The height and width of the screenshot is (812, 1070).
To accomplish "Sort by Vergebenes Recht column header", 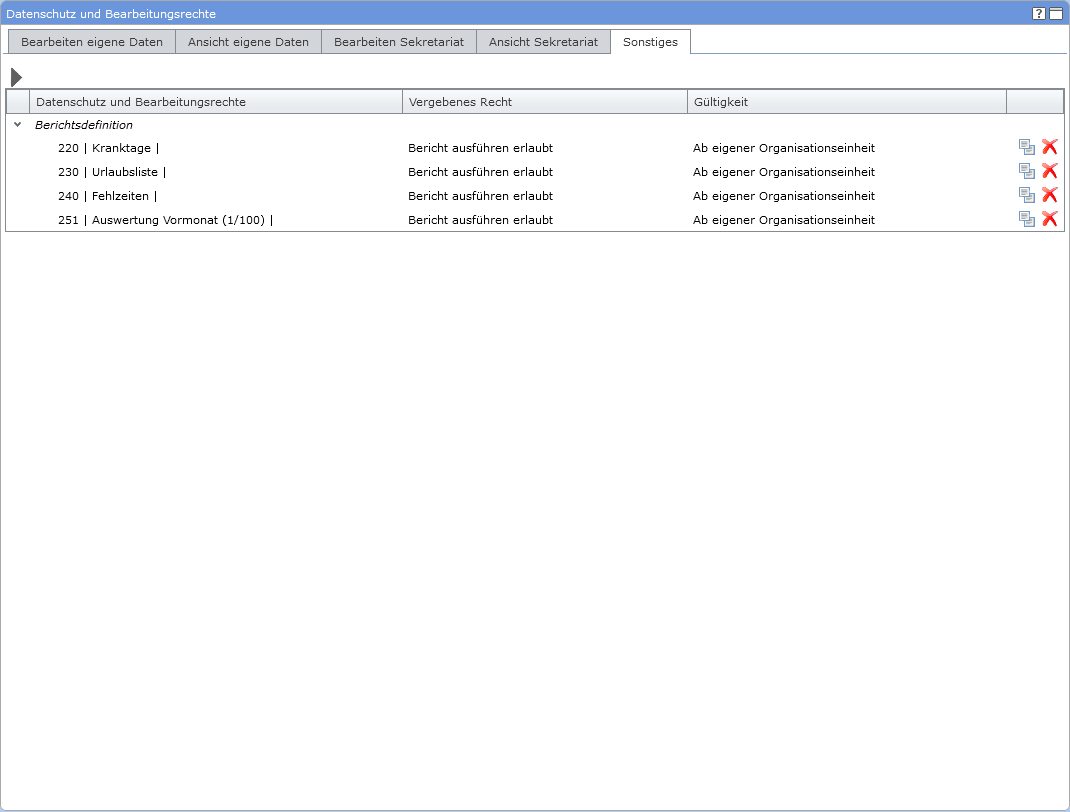I will point(545,102).
